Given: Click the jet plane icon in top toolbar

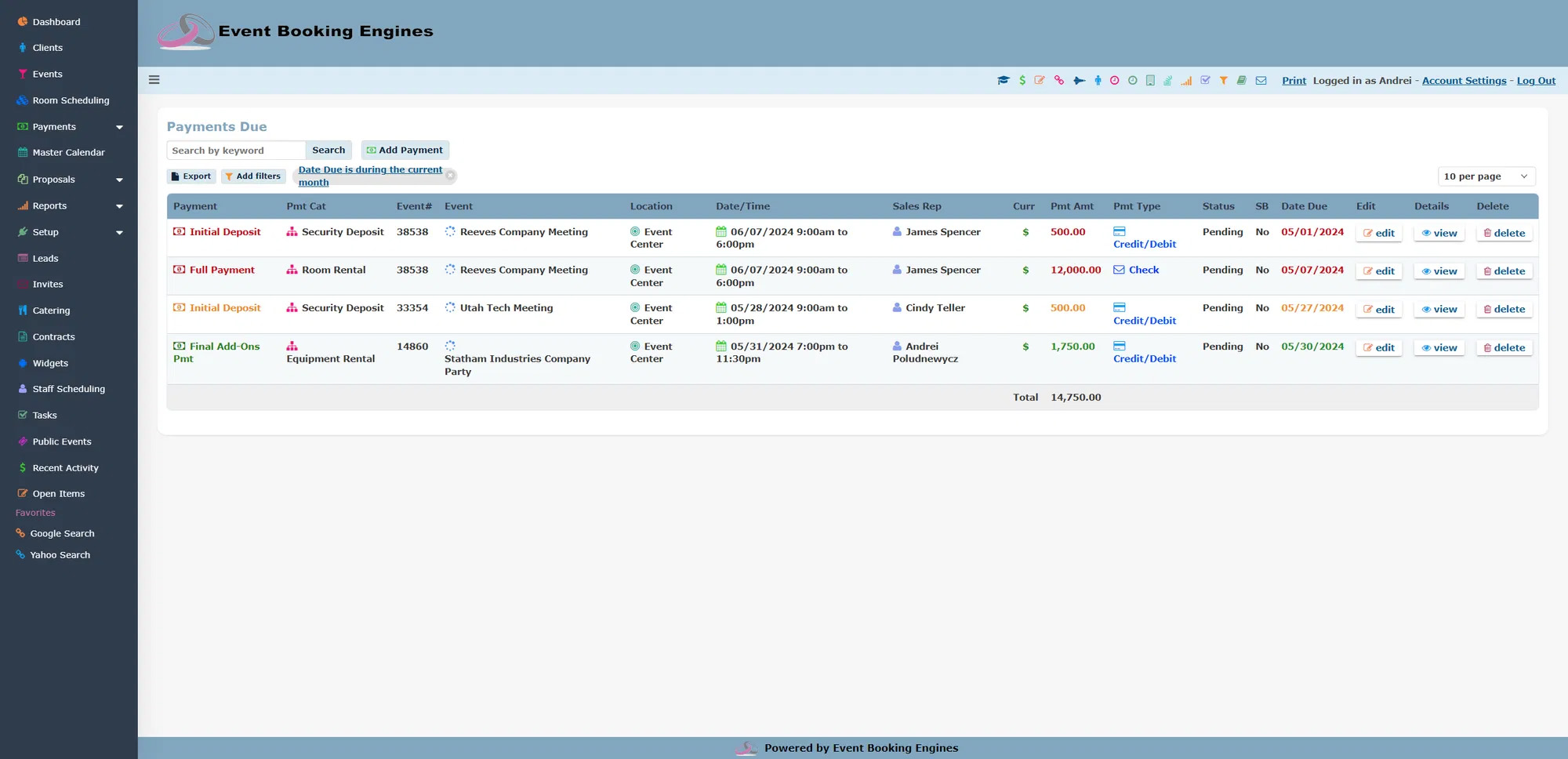Looking at the screenshot, I should click(1079, 80).
